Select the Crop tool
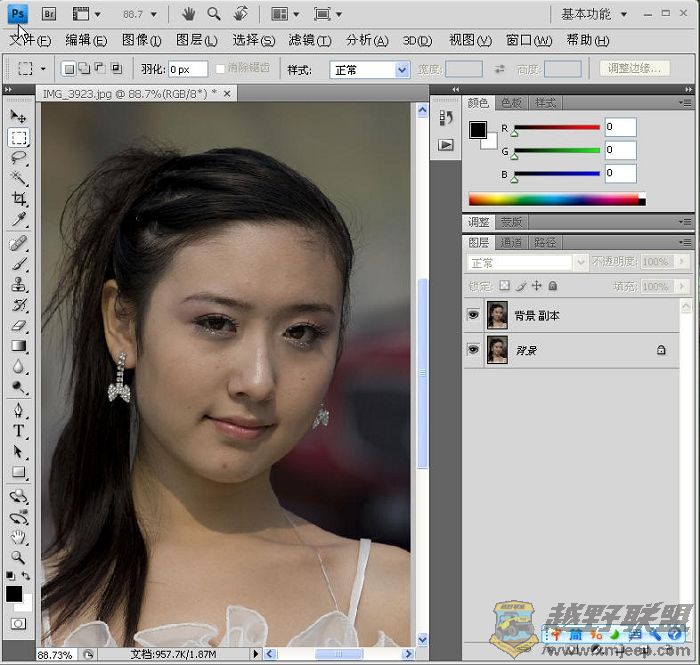Viewport: 700px width, 665px height. click(18, 200)
